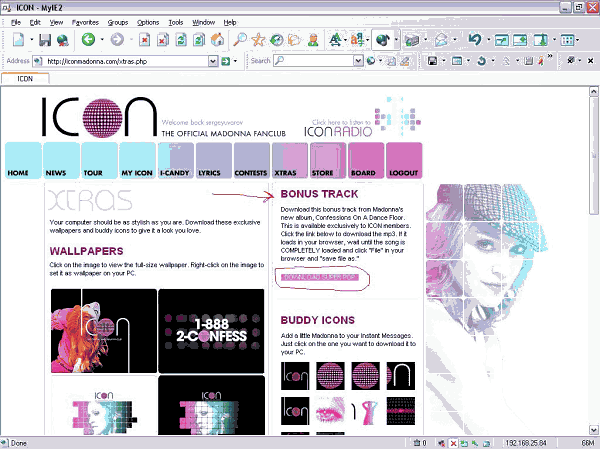Open the Print icon dropdown arrow
The image size is (600, 449).
point(425,39)
